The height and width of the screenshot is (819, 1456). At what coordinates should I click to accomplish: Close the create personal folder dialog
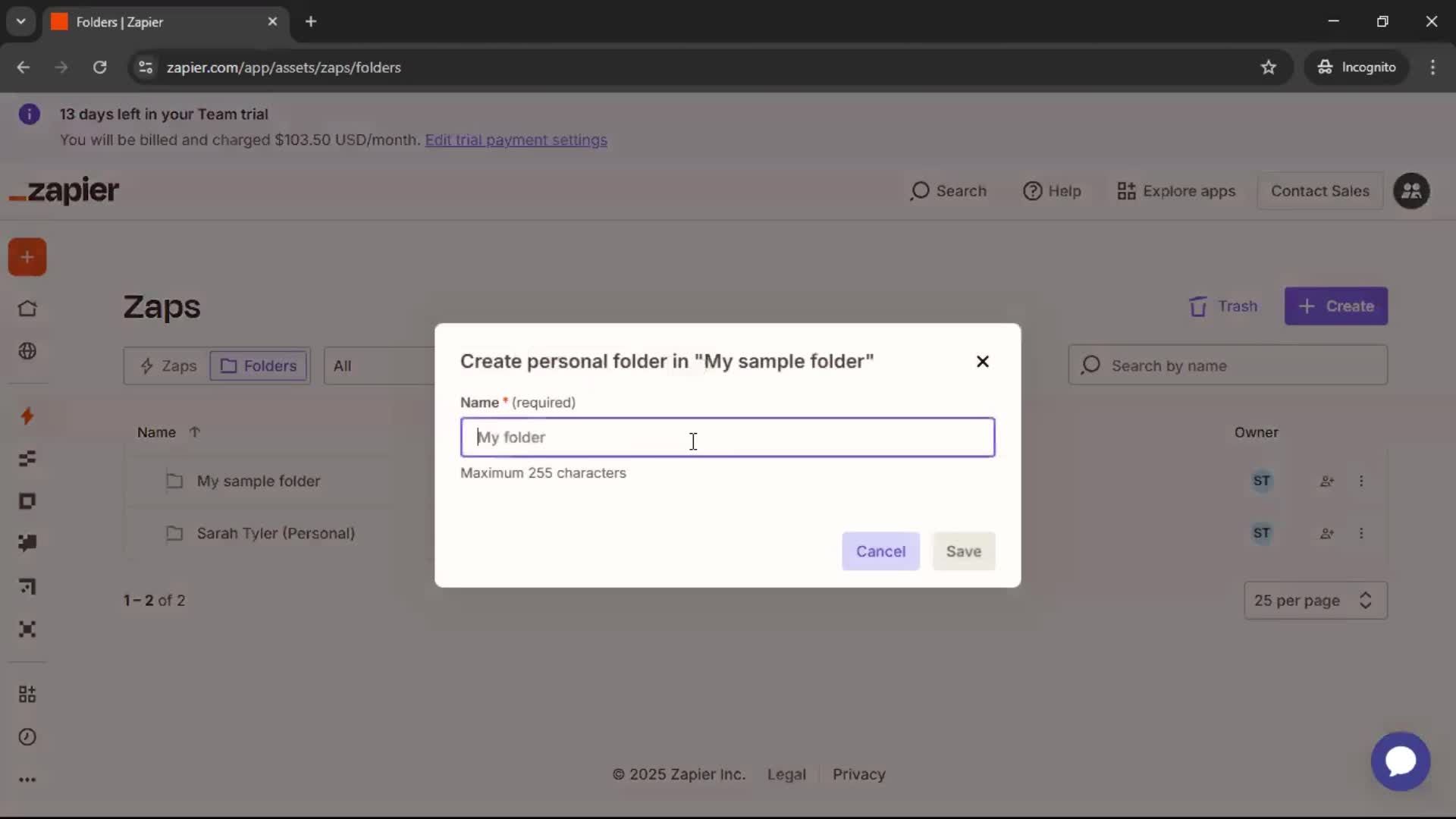click(x=982, y=362)
